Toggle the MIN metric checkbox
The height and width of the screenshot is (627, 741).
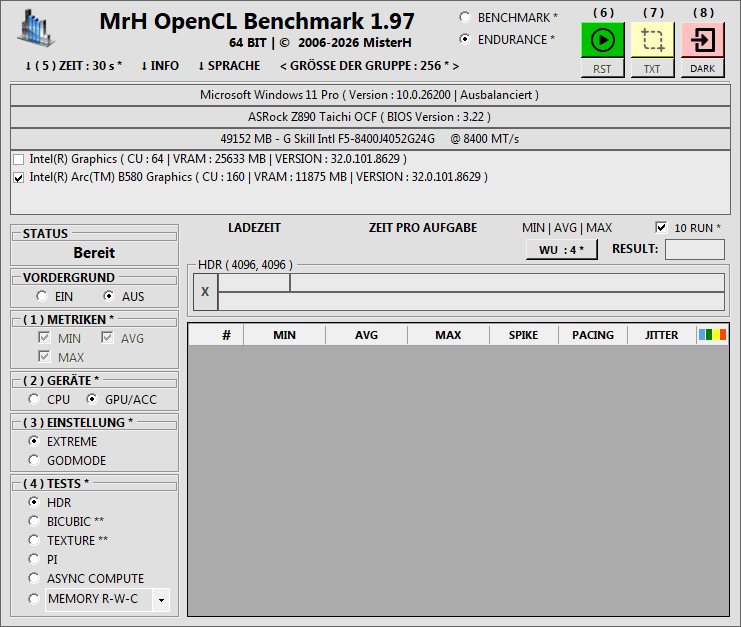pyautogui.click(x=44, y=337)
